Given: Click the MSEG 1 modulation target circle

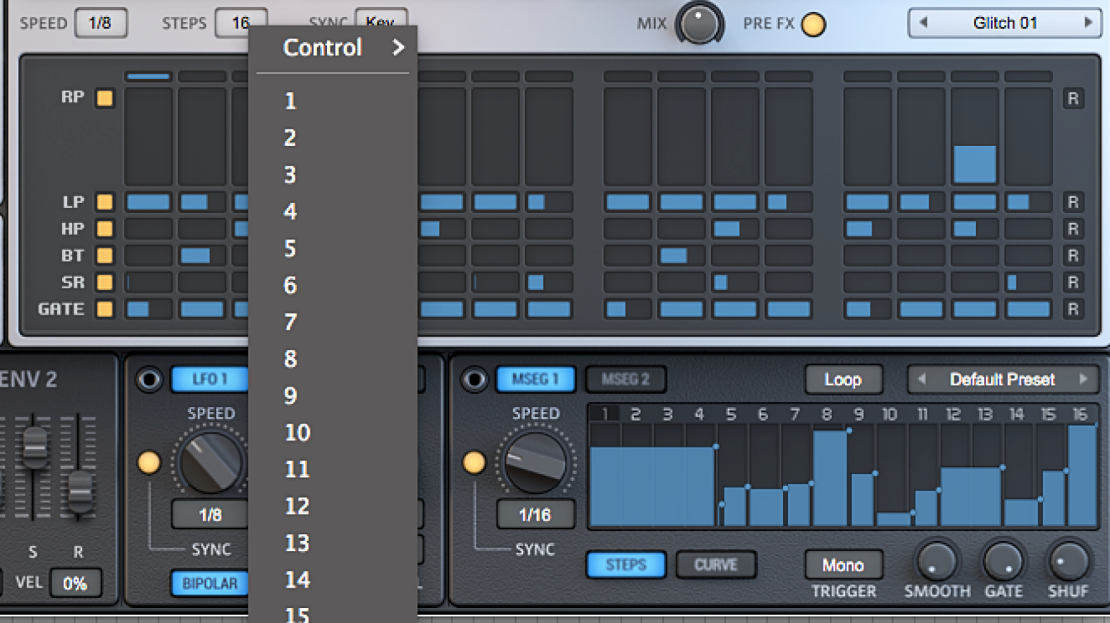Looking at the screenshot, I should click(x=474, y=379).
